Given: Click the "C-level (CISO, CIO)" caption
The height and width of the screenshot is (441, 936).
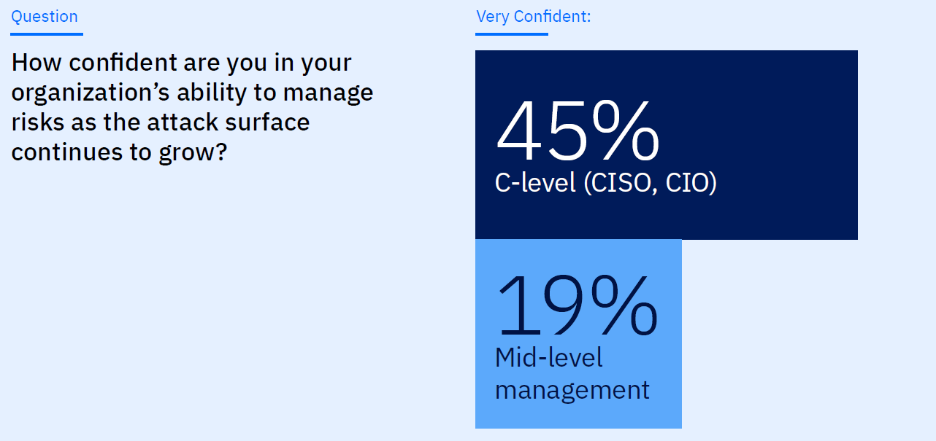Looking at the screenshot, I should (x=606, y=185).
